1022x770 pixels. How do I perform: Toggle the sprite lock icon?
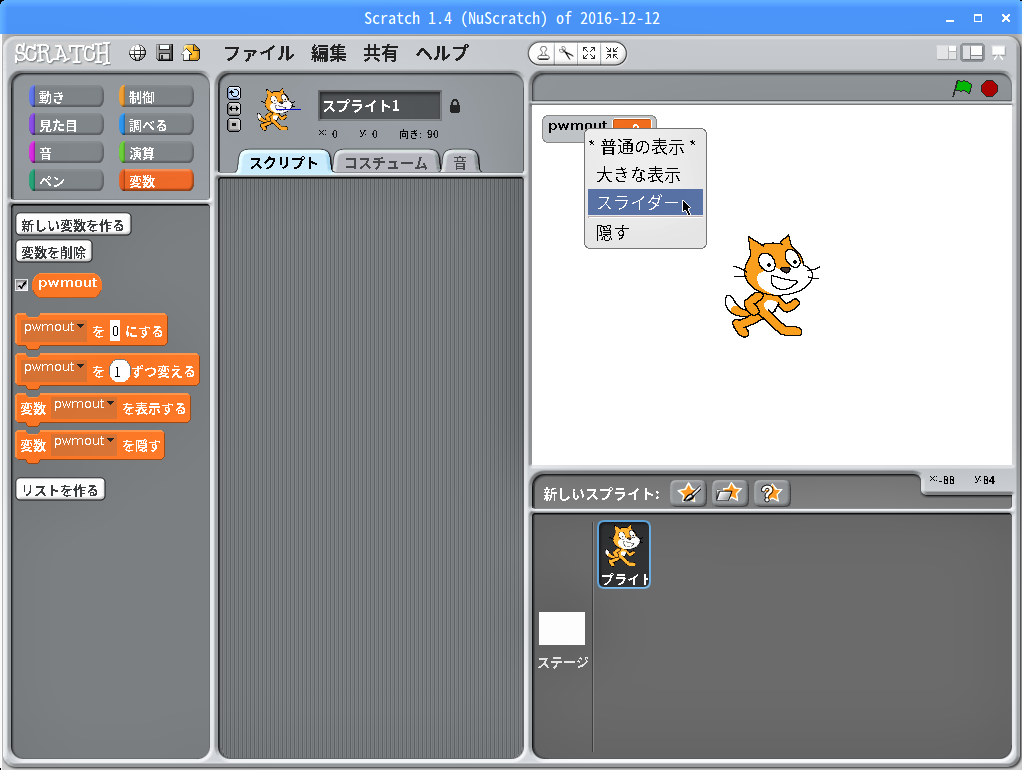pos(455,106)
